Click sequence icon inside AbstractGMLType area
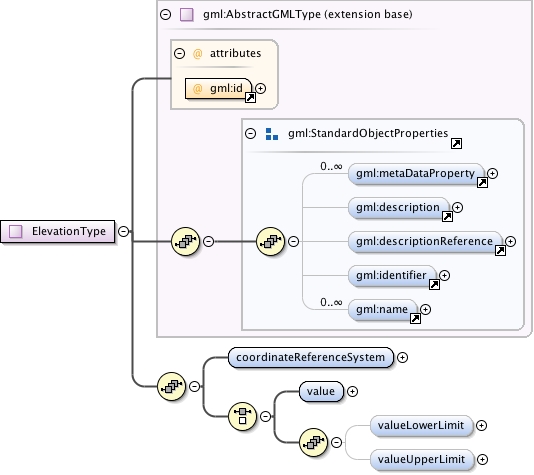 pyautogui.click(x=185, y=241)
